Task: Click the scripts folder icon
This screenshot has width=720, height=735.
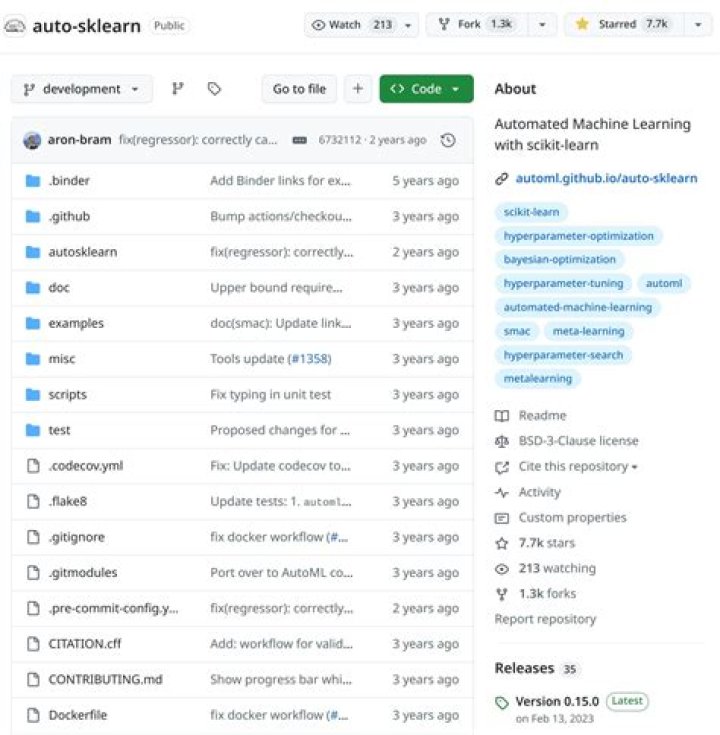Action: 33,394
